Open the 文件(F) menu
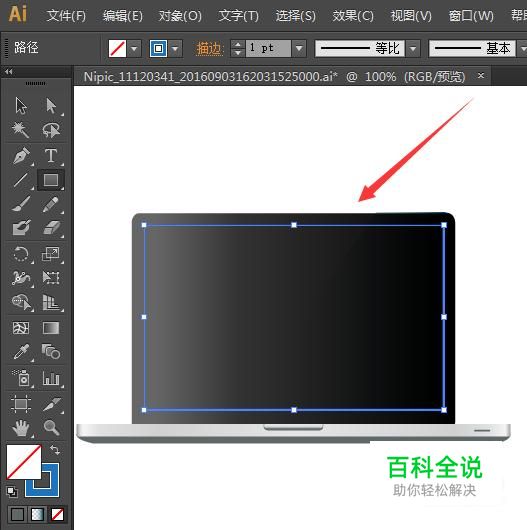Screen dimensions: 527x530 [66, 16]
